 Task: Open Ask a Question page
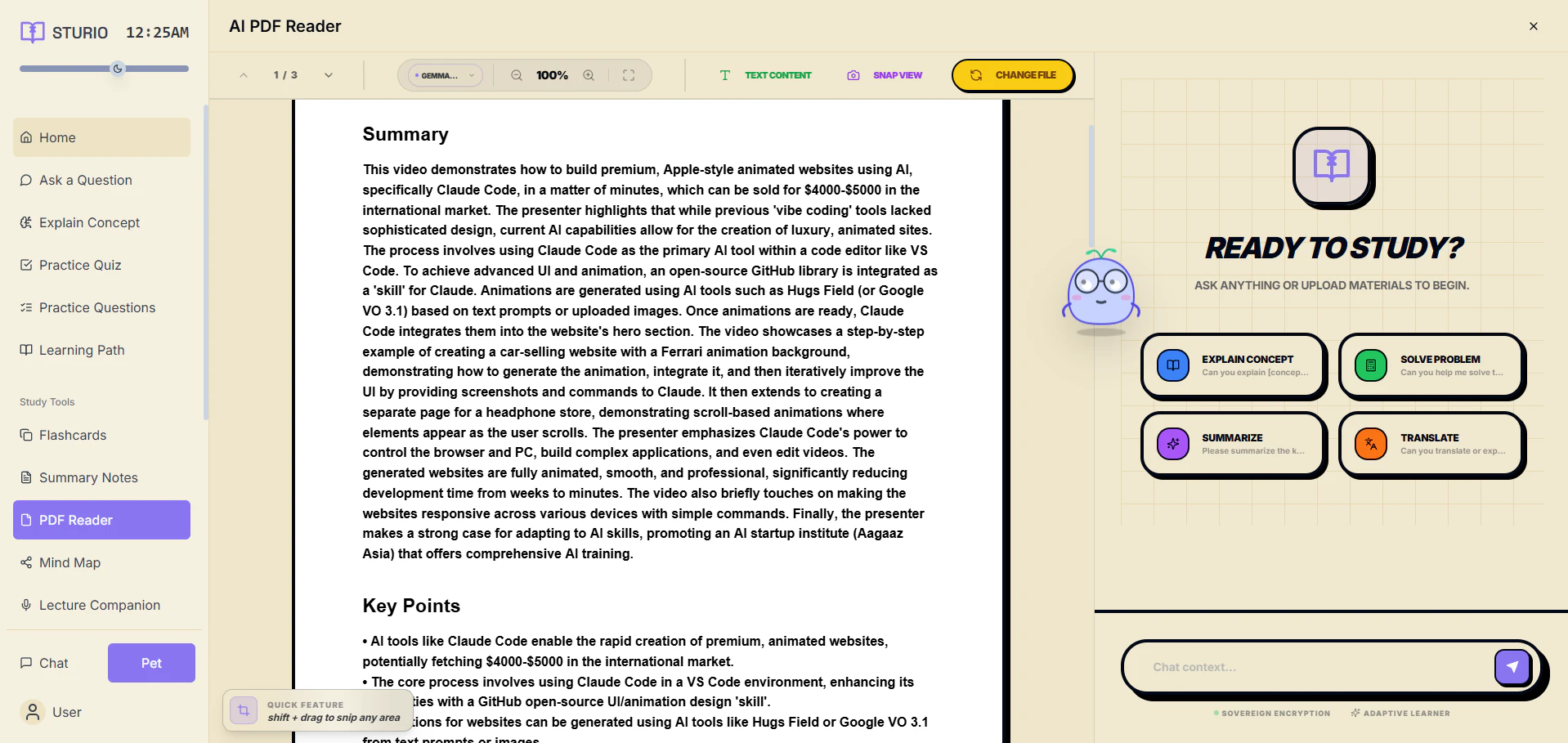(101, 180)
